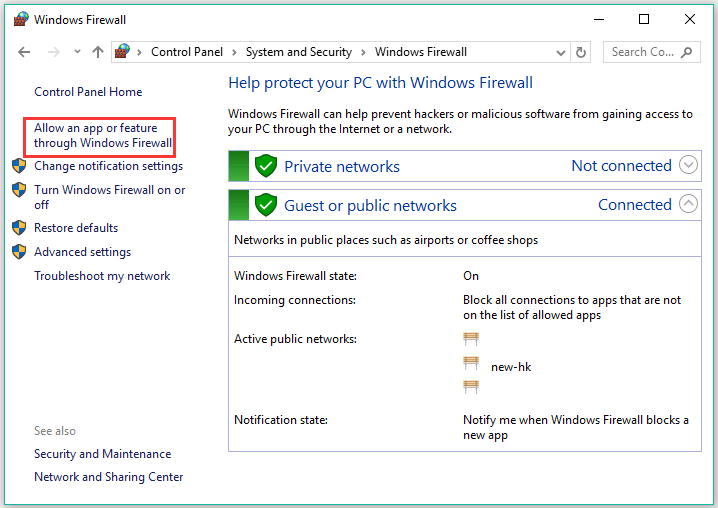This screenshot has width=718, height=508.
Task: Click the Windows Firewall title bar icon
Action: (21, 19)
